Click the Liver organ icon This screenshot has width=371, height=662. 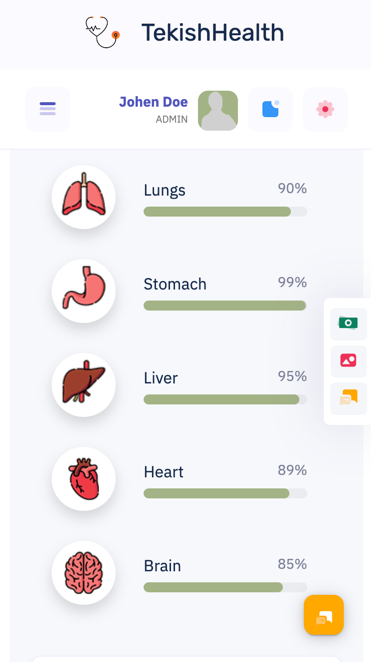tap(84, 385)
